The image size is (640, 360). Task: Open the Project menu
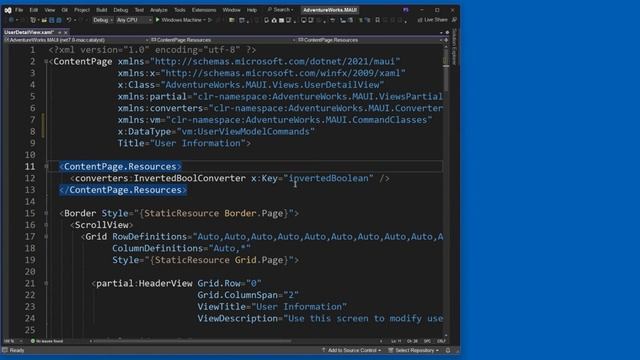point(82,10)
